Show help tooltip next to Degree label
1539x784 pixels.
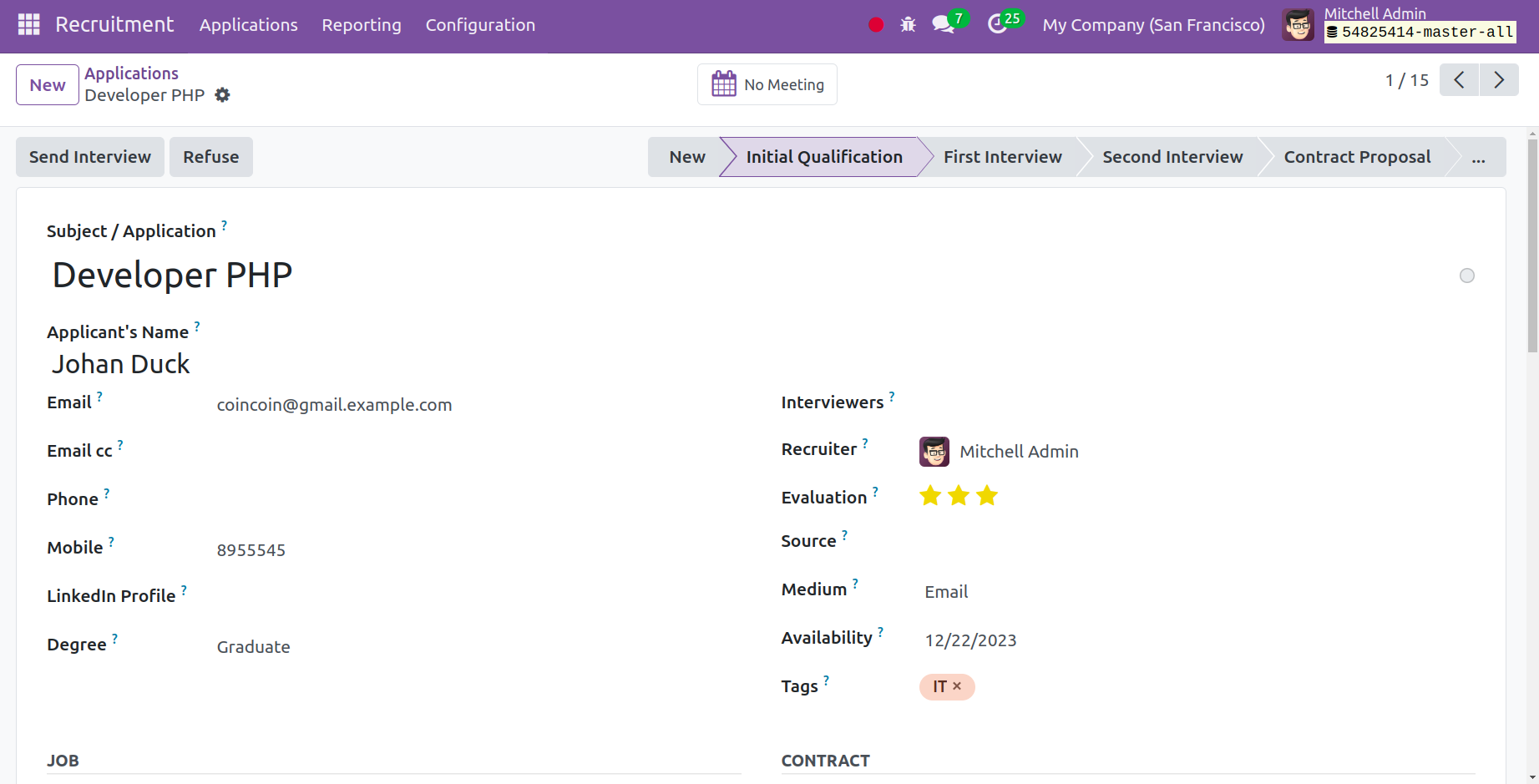(114, 639)
